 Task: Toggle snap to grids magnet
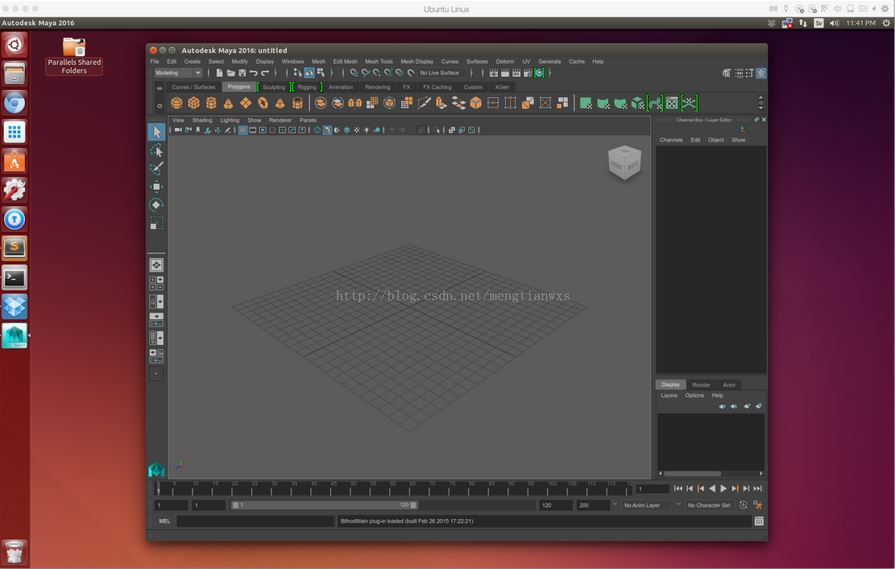354,73
